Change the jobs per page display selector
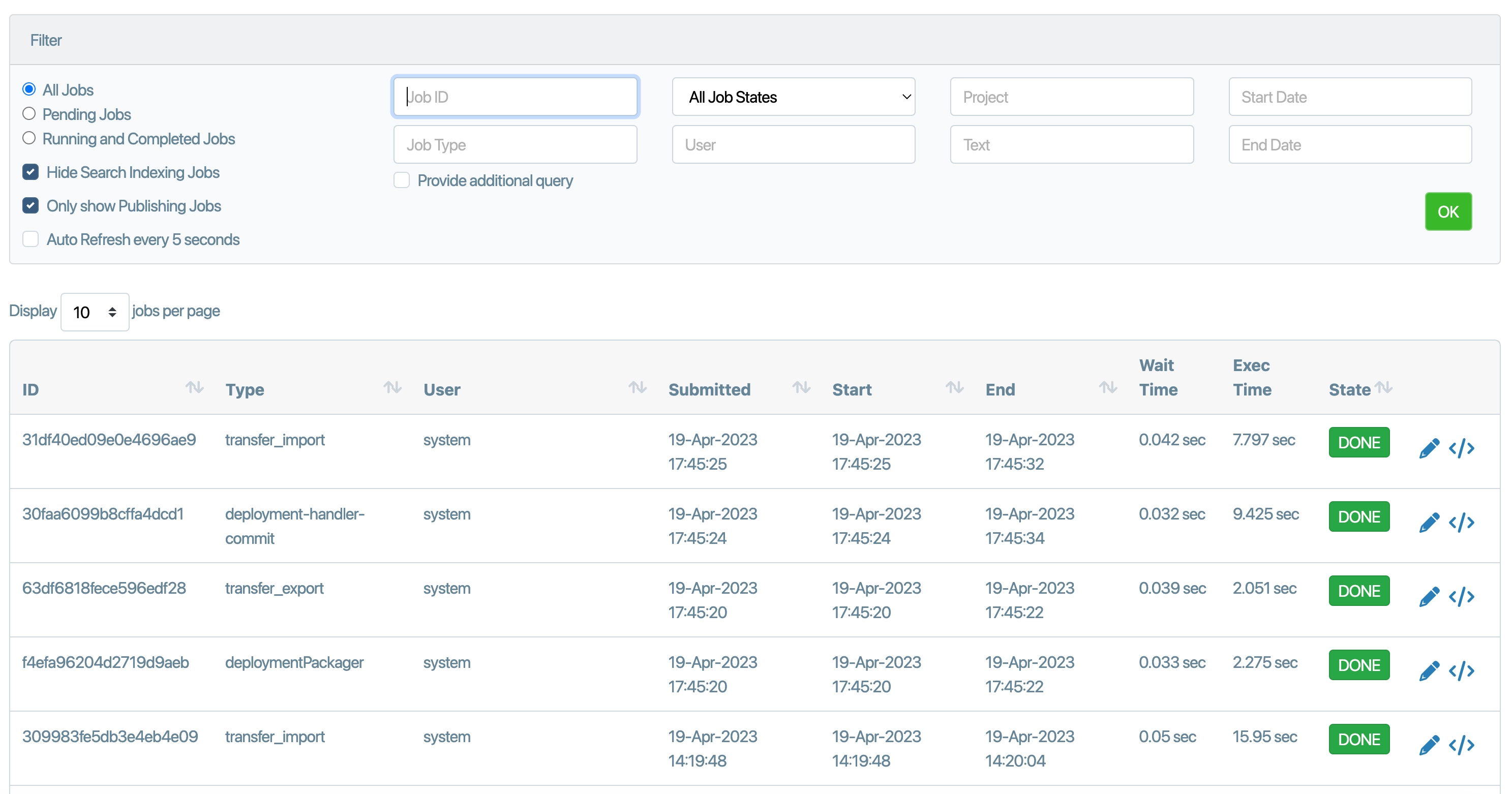 (x=95, y=312)
